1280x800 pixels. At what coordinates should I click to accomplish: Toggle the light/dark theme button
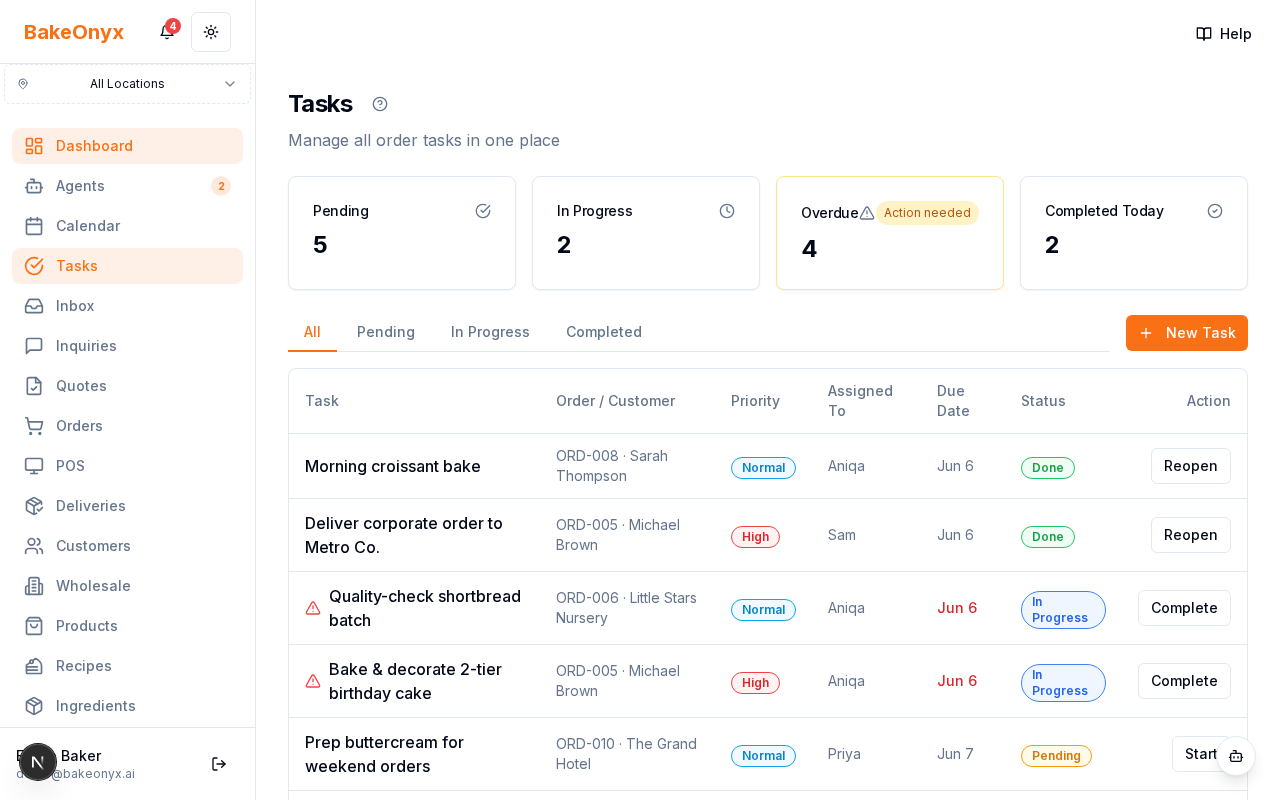[x=211, y=32]
